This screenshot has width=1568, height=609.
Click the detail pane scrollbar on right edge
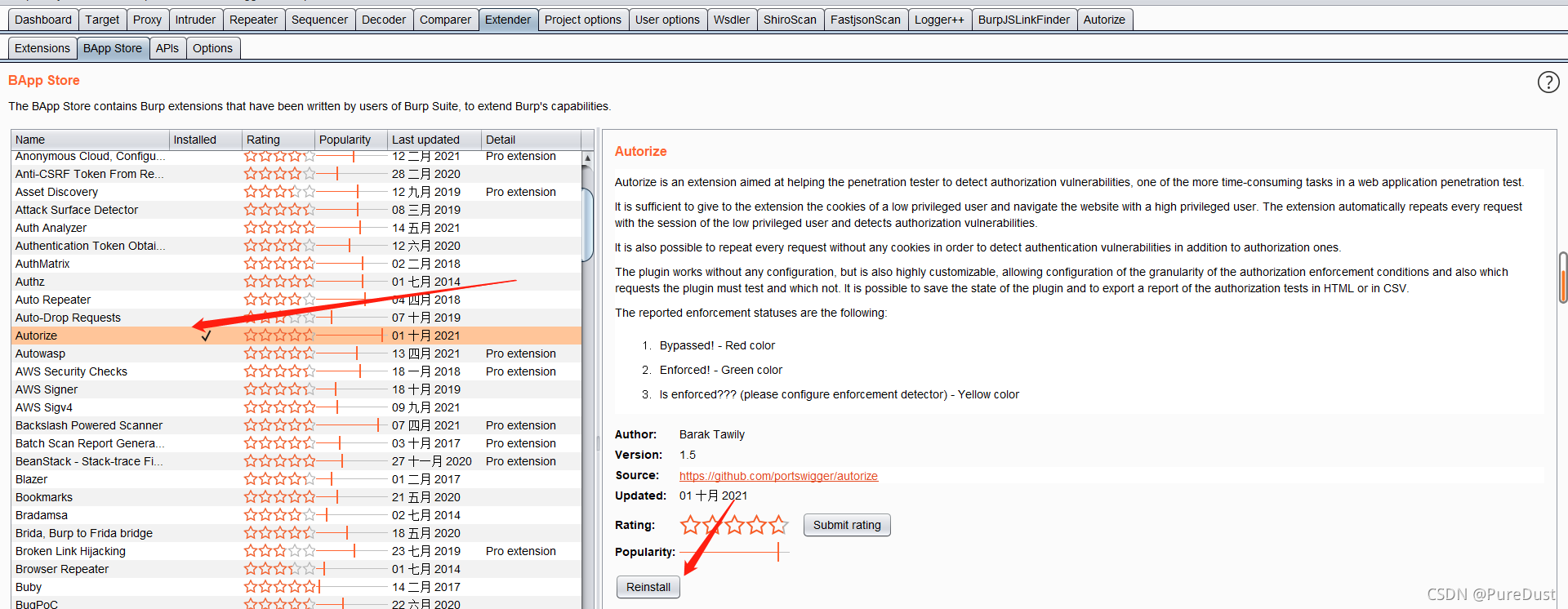1562,278
